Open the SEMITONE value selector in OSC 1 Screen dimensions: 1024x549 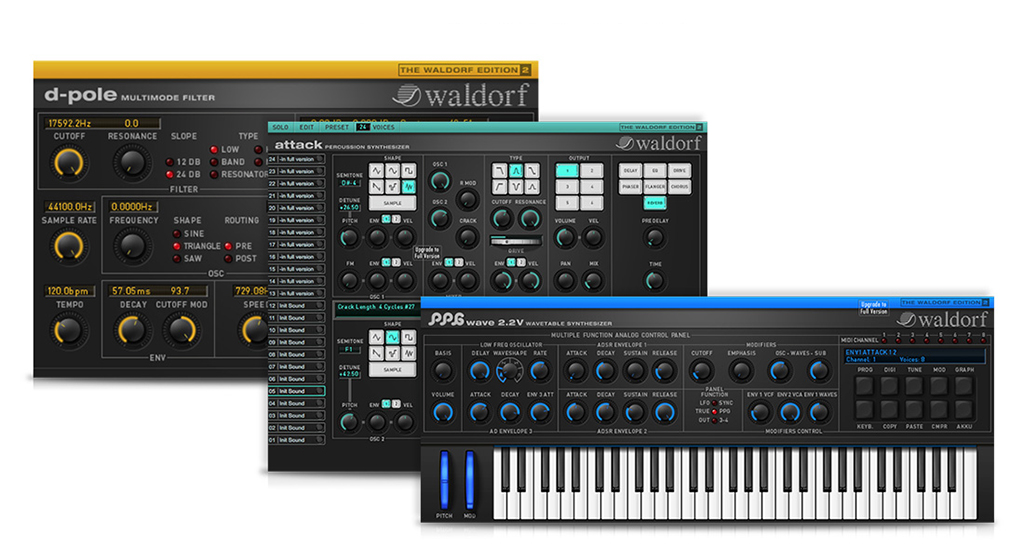pyautogui.click(x=349, y=183)
